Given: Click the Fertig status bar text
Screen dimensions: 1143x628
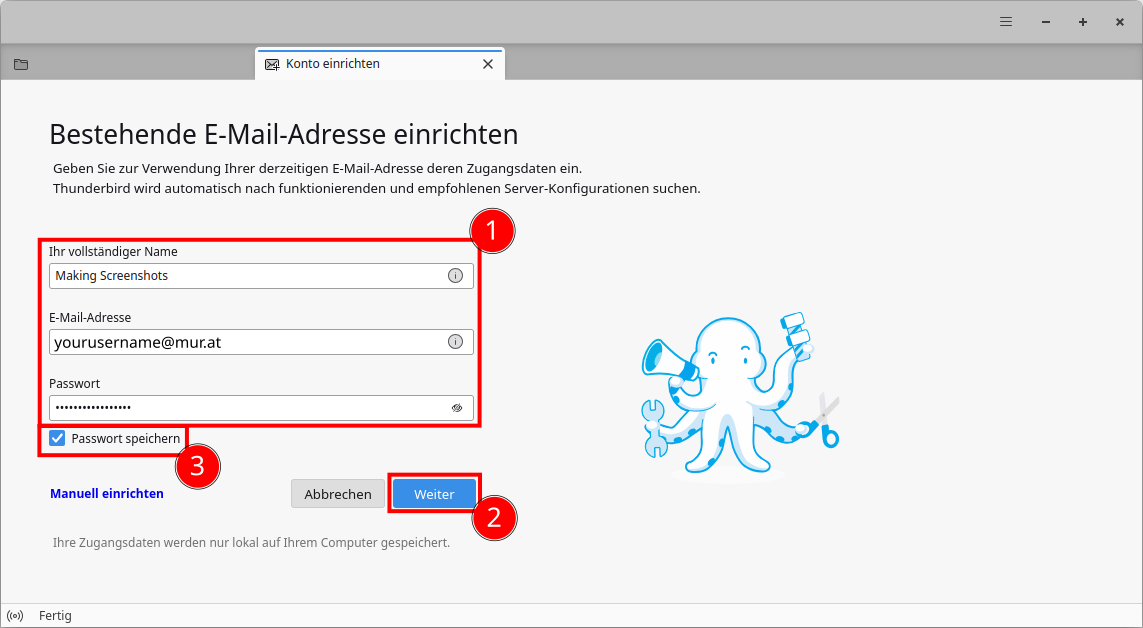Looking at the screenshot, I should pyautogui.click(x=55, y=616).
